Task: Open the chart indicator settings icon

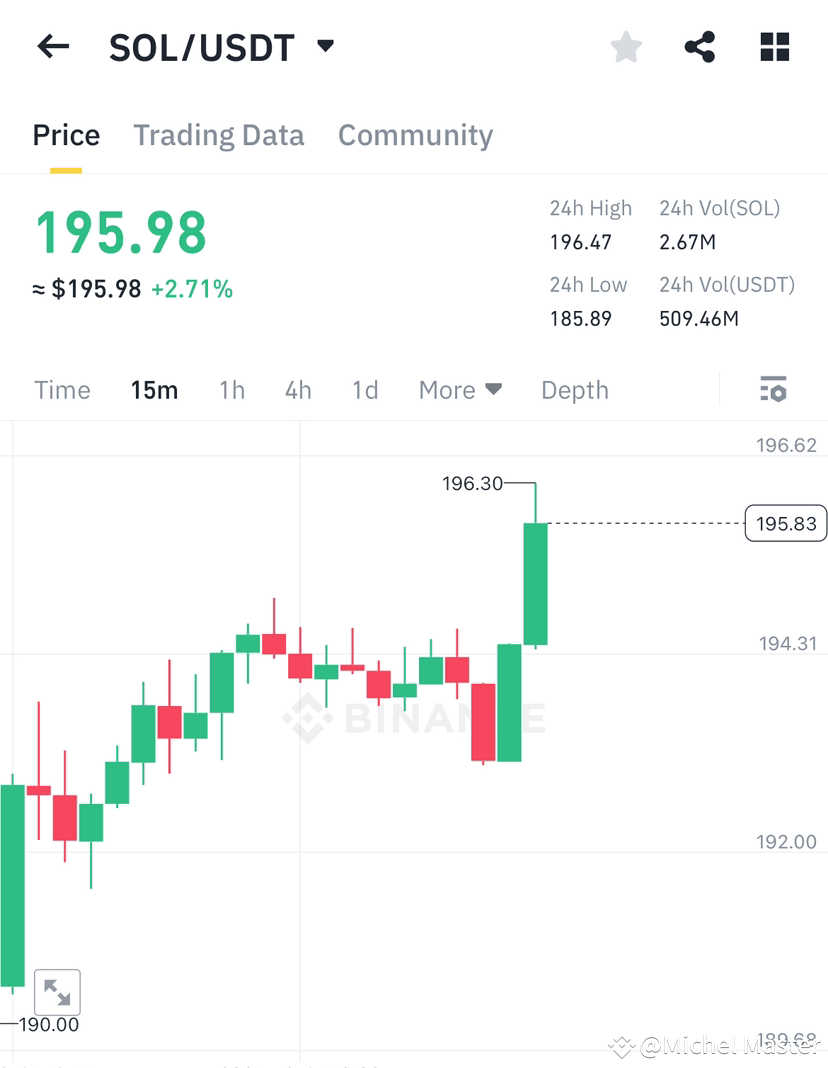Action: pos(775,390)
